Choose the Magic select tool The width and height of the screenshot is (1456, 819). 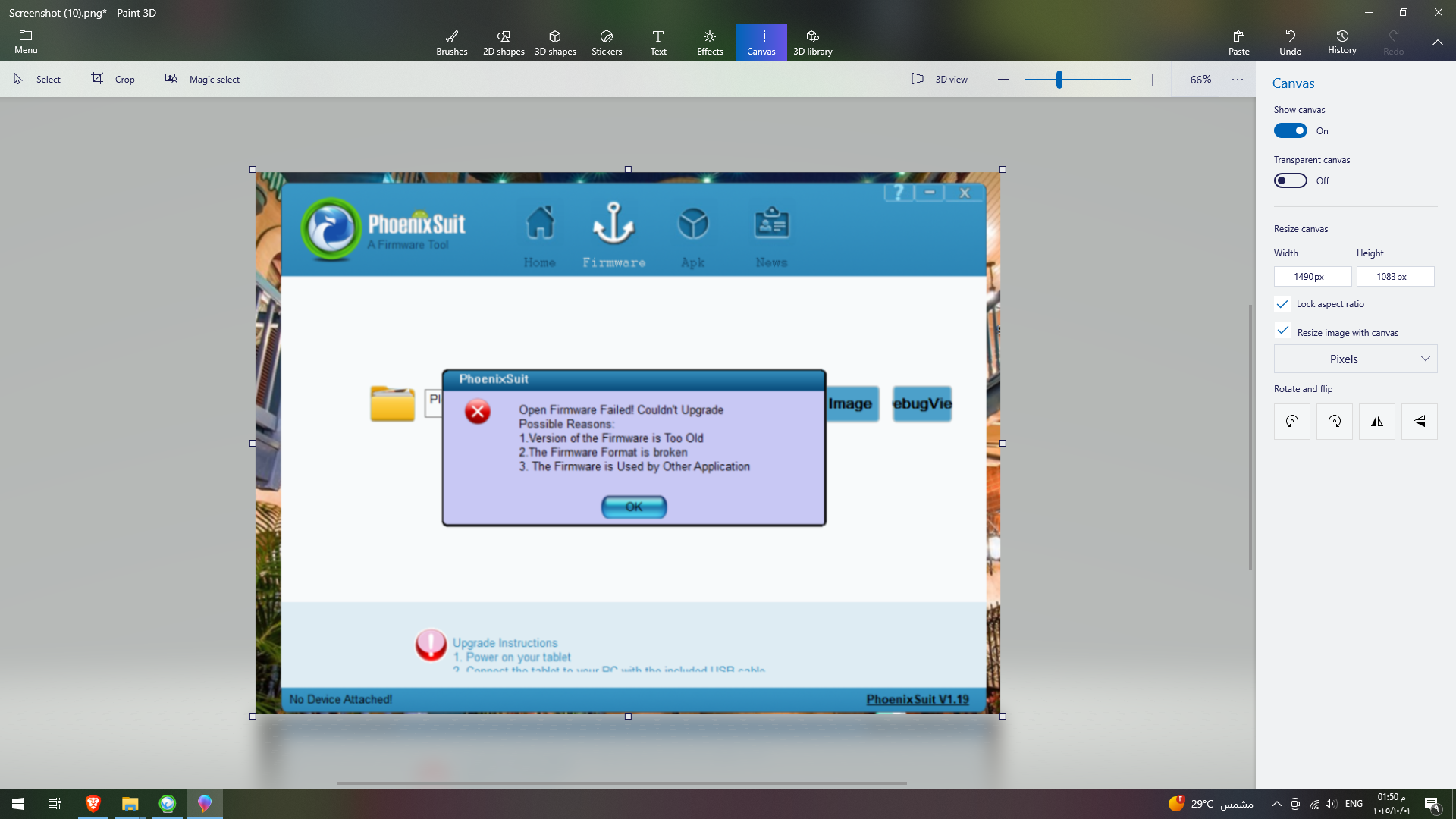click(202, 79)
